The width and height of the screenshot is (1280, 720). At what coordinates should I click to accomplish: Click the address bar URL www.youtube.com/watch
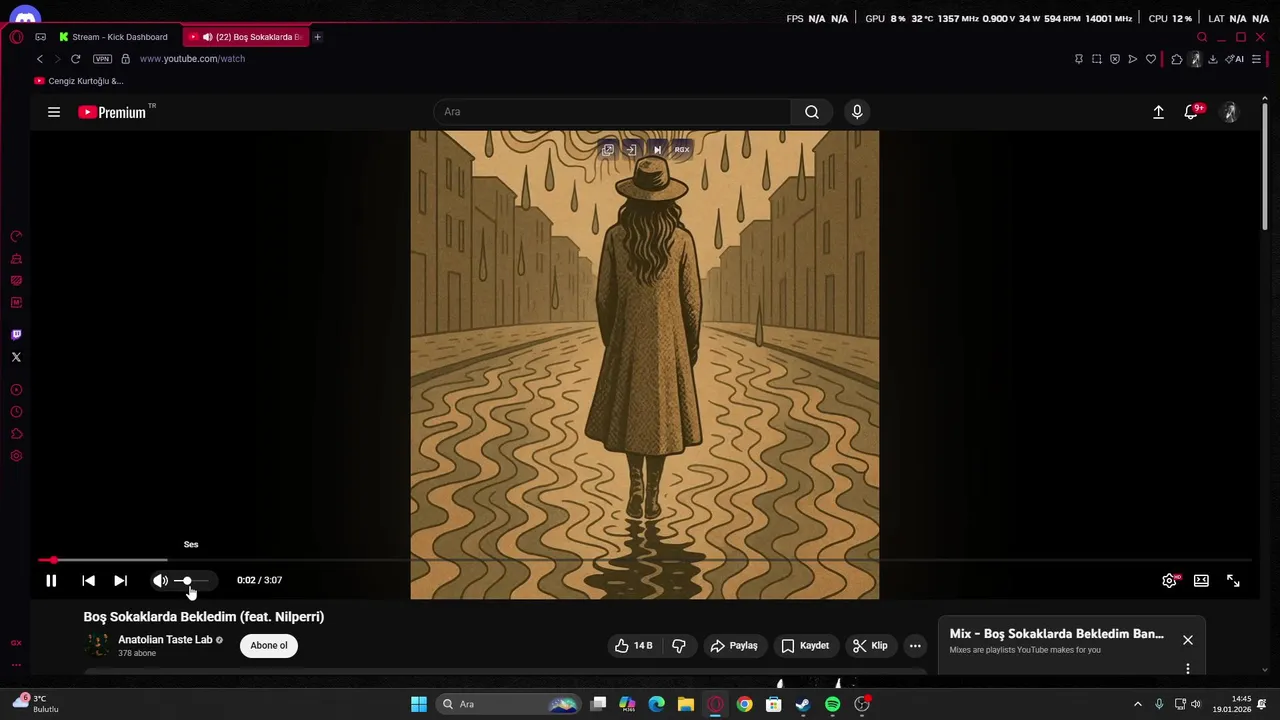click(x=192, y=59)
